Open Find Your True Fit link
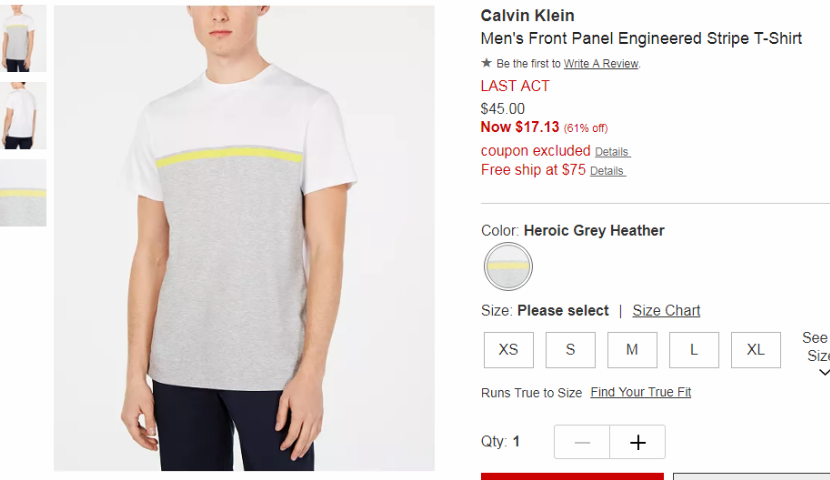This screenshot has width=830, height=480. [x=640, y=392]
